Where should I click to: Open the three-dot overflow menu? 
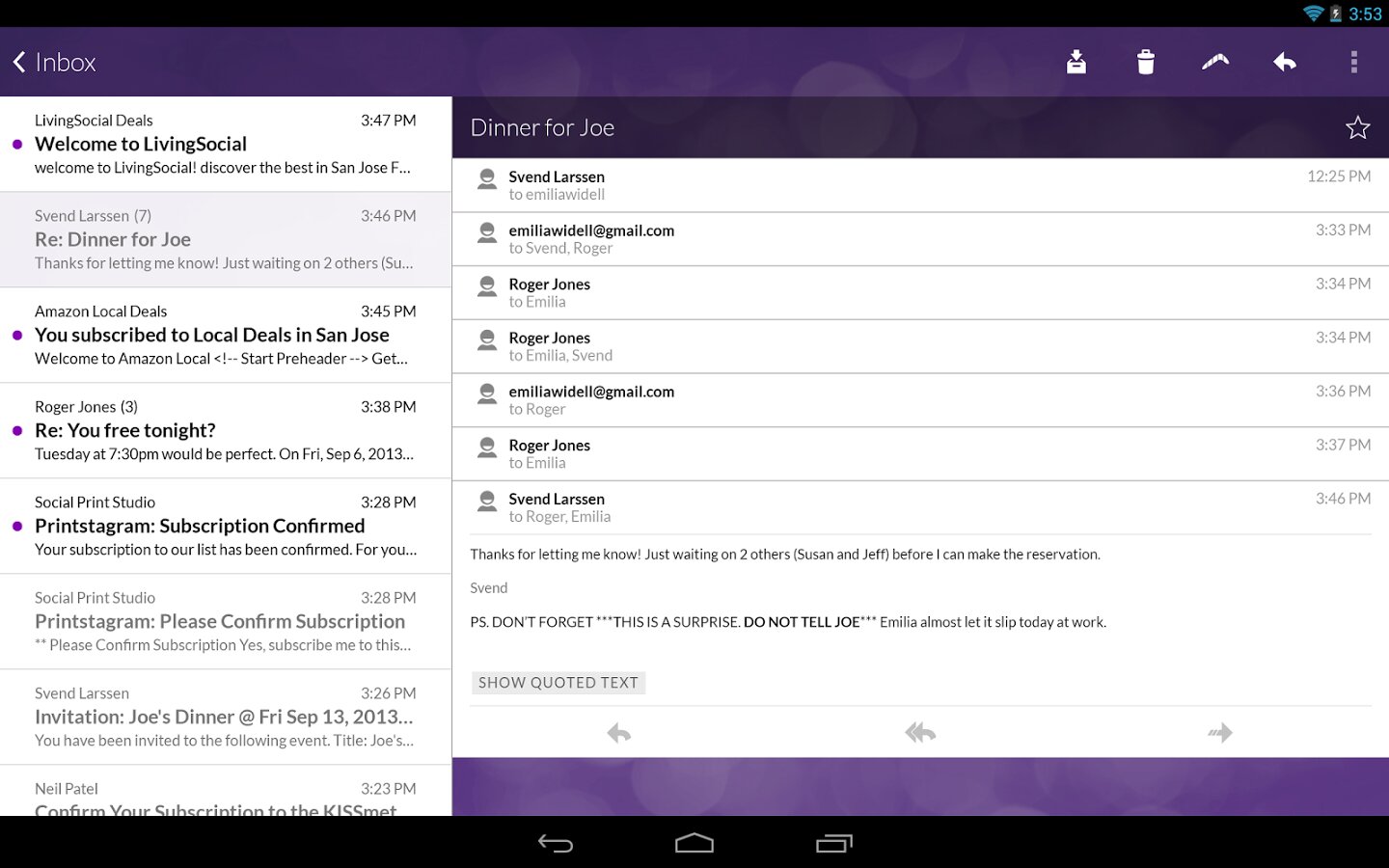point(1354,63)
